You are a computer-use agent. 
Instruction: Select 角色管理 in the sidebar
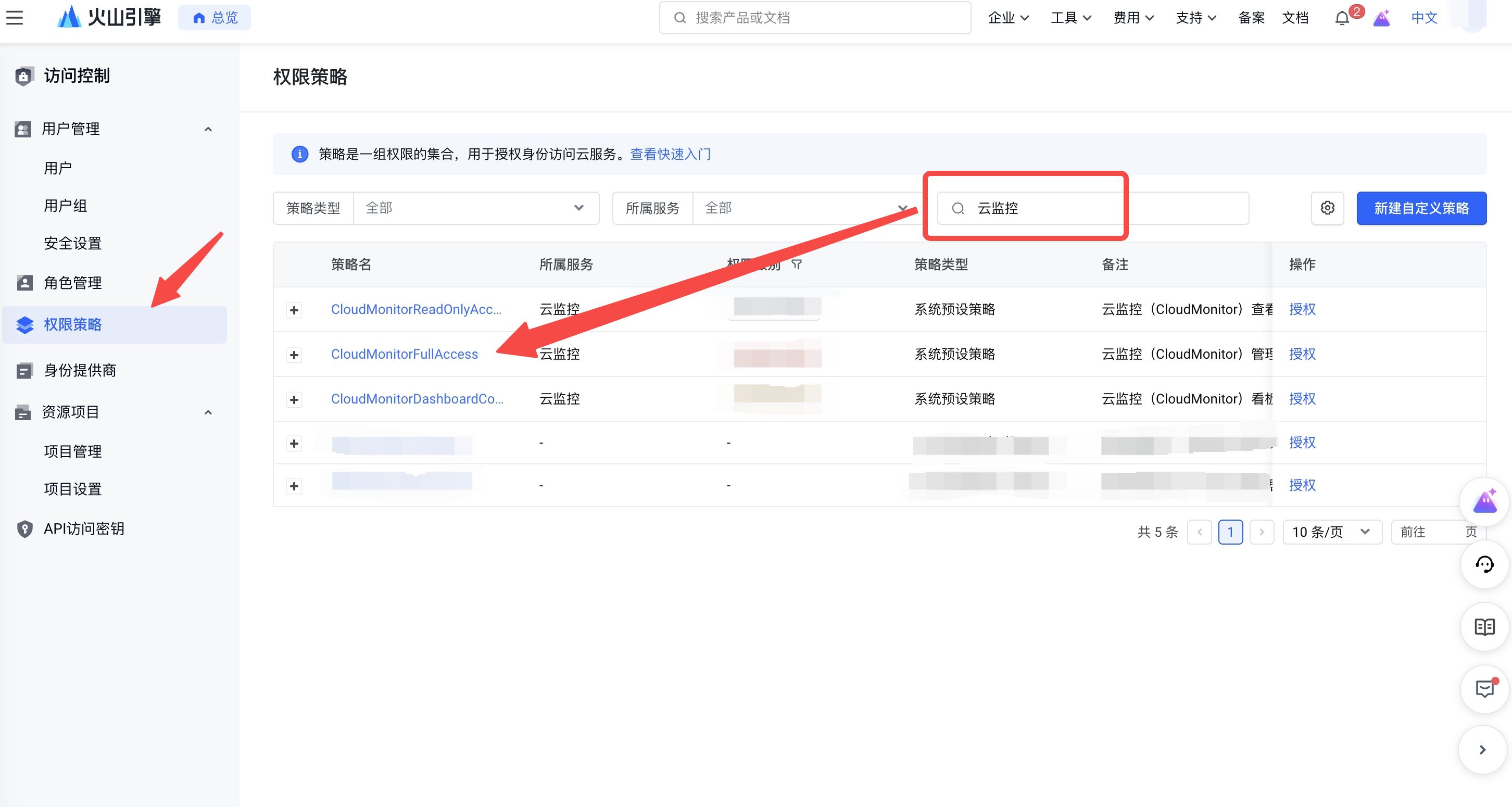pyautogui.click(x=73, y=283)
